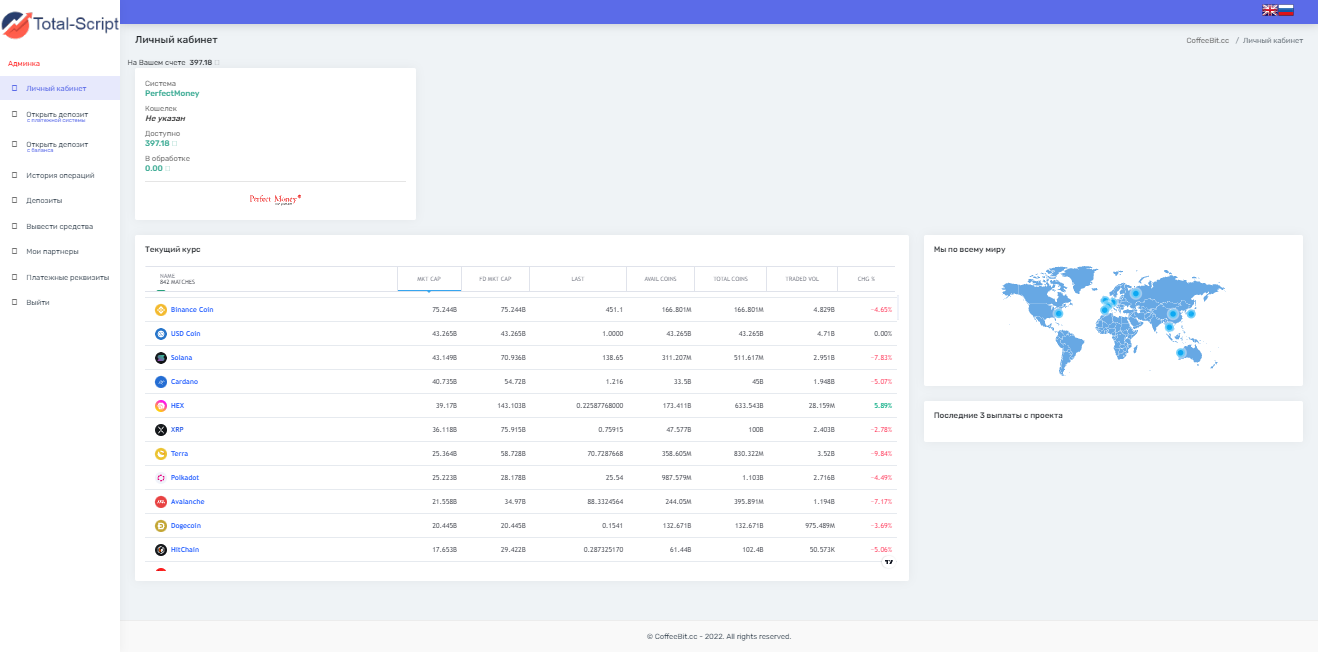This screenshot has width=1318, height=652.
Task: Open the USD Coin link
Action: [x=186, y=334]
